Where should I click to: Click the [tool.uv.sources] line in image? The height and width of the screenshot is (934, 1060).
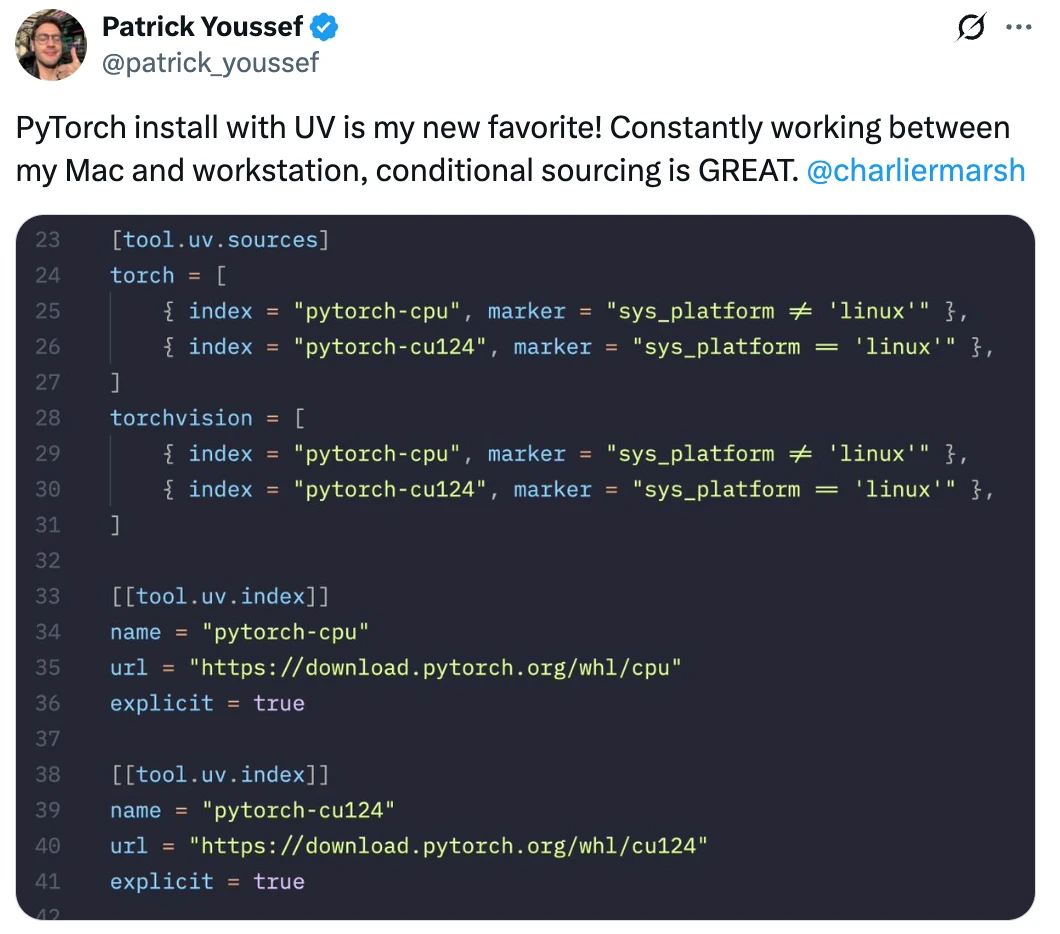point(220,240)
